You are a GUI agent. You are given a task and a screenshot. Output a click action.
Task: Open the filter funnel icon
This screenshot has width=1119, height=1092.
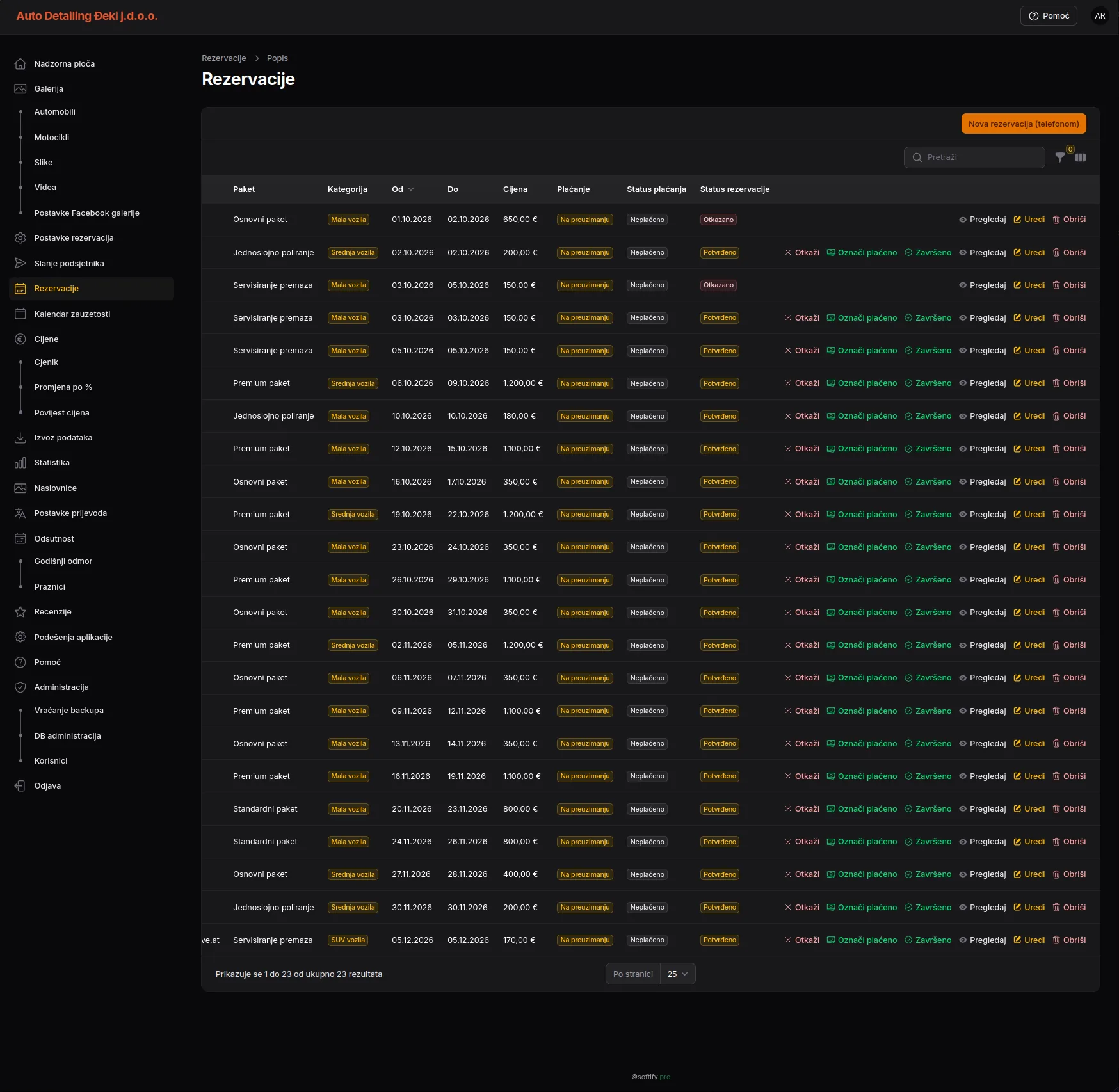coord(1060,157)
